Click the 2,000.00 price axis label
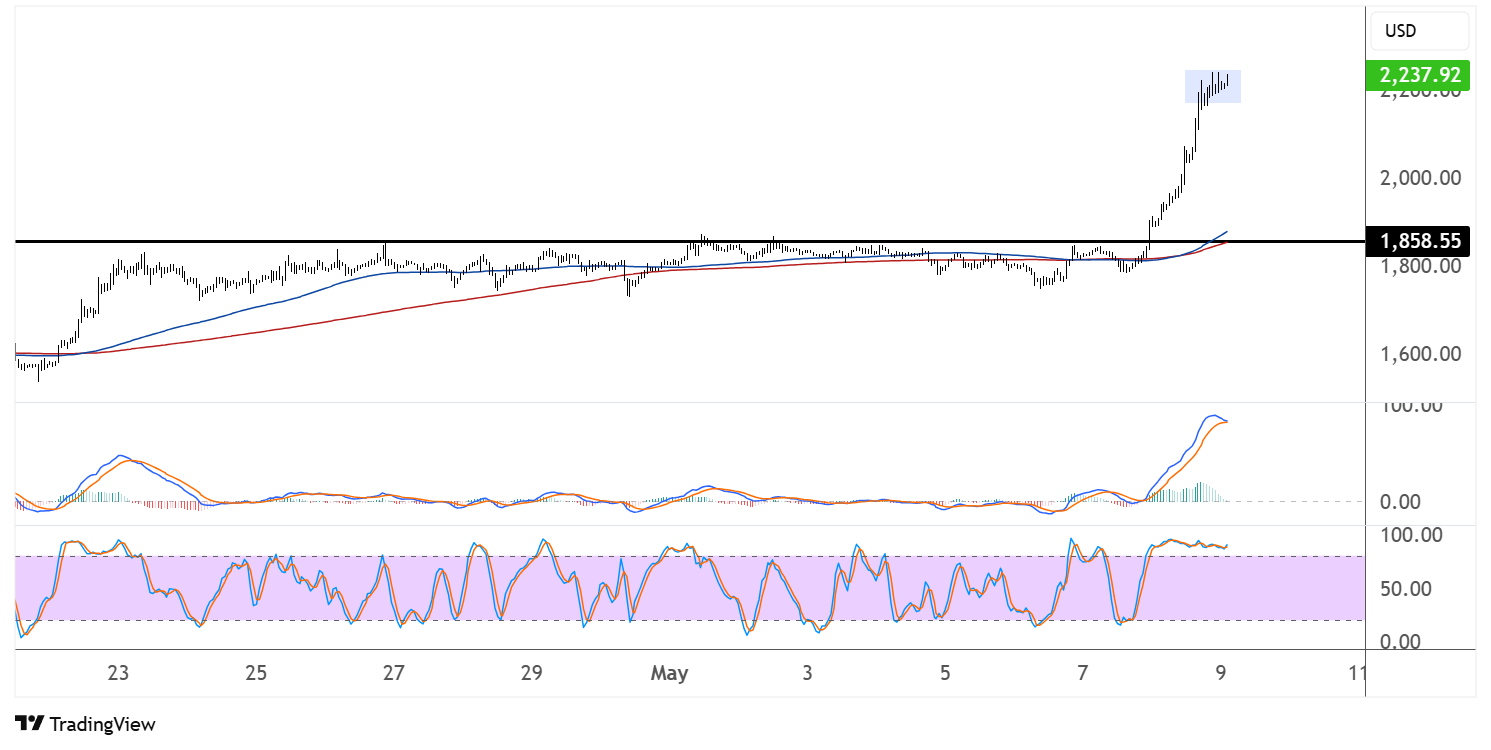Screen dimensions: 1491x750 click(x=1421, y=178)
